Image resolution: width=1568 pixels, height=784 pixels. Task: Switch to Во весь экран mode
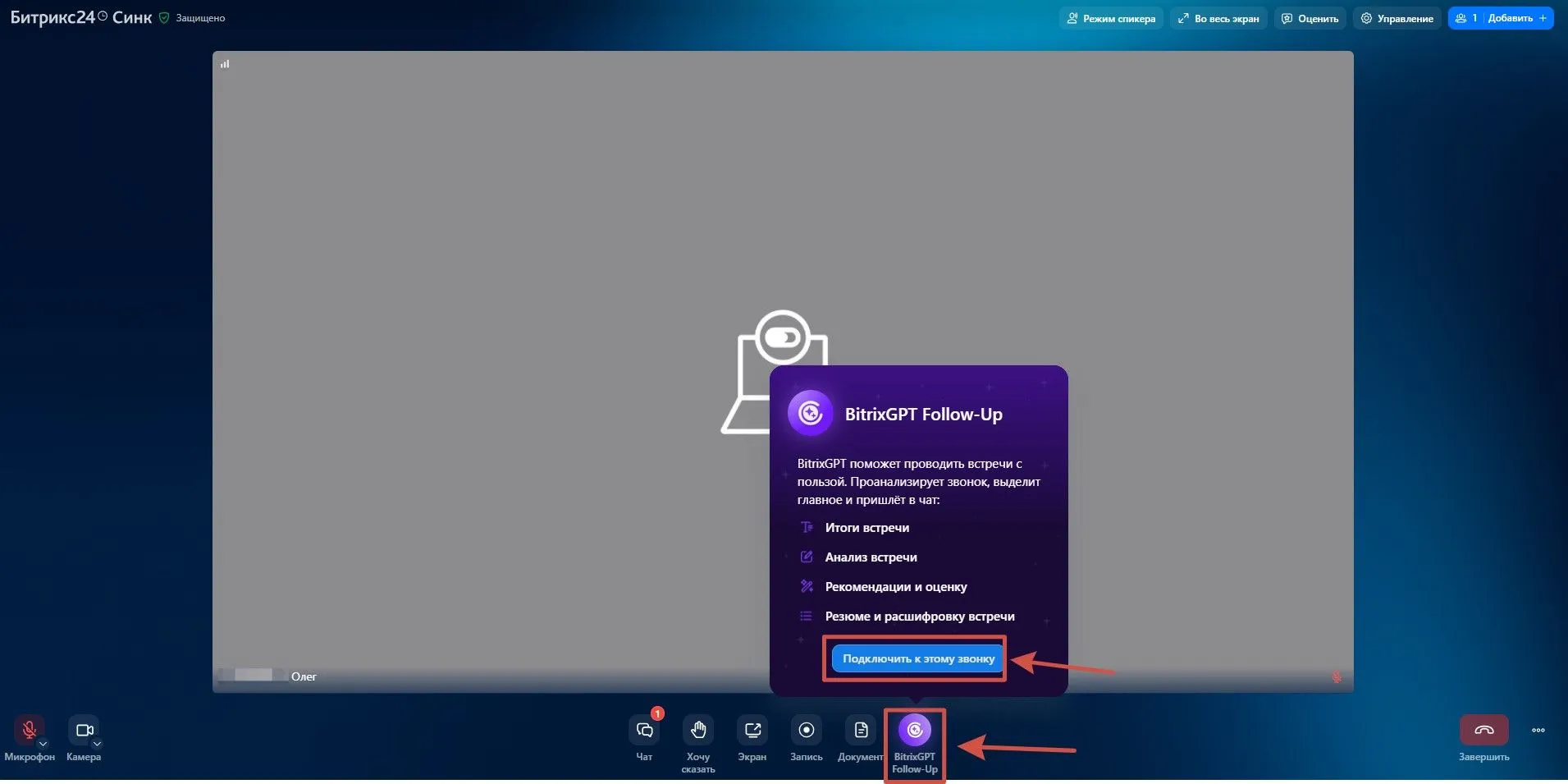(1218, 18)
